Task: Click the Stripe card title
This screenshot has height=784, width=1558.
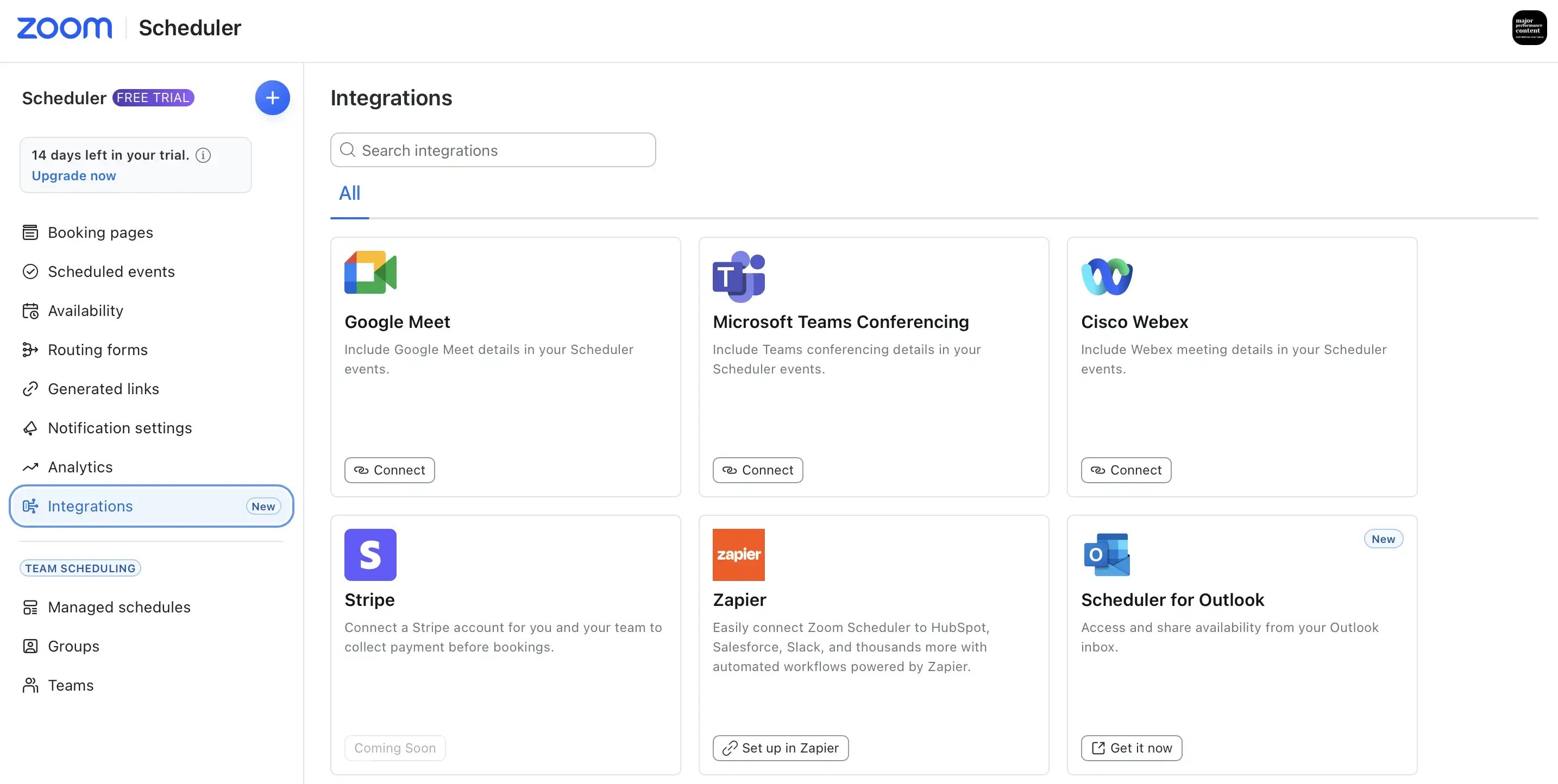Action: 369,600
